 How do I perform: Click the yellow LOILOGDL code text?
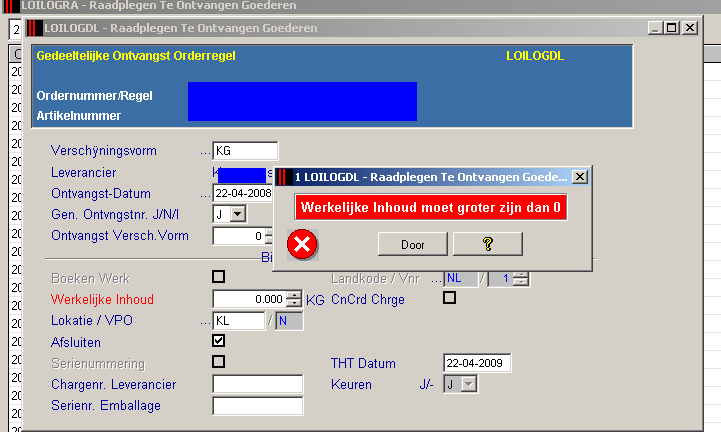(535, 56)
